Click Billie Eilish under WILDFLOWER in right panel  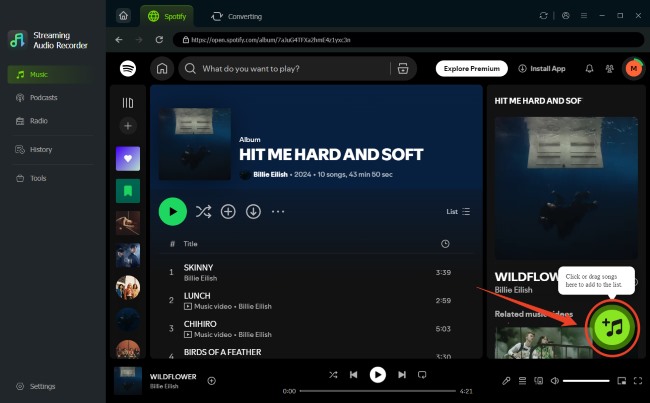513,290
